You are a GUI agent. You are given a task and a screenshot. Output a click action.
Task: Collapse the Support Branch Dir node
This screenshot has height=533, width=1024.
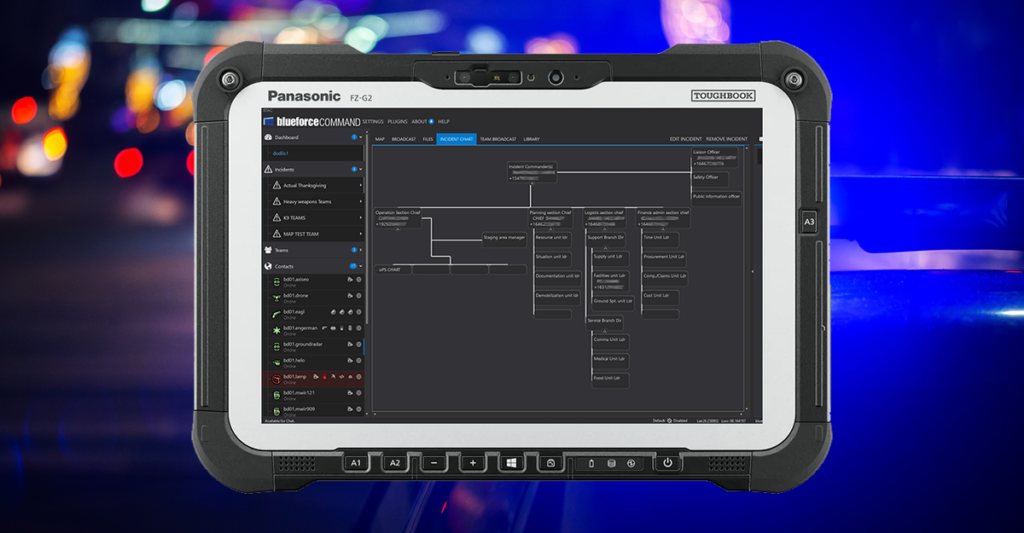pos(605,248)
